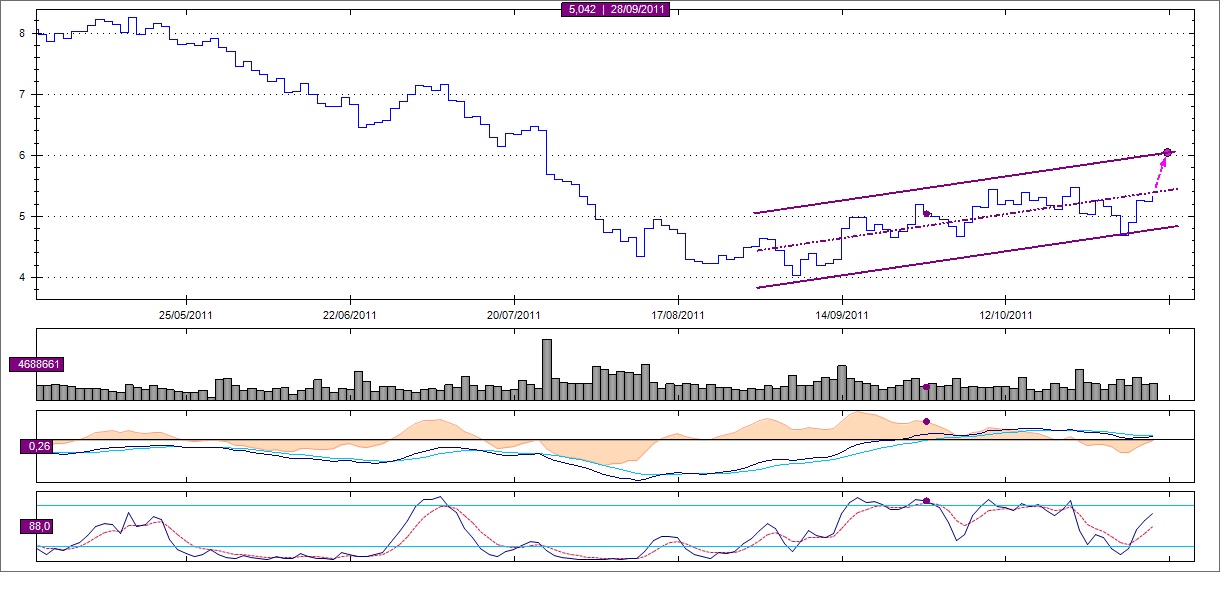Click the purple target circle at channel top
Viewport: 1221px width, 603px height.
(x=1167, y=152)
